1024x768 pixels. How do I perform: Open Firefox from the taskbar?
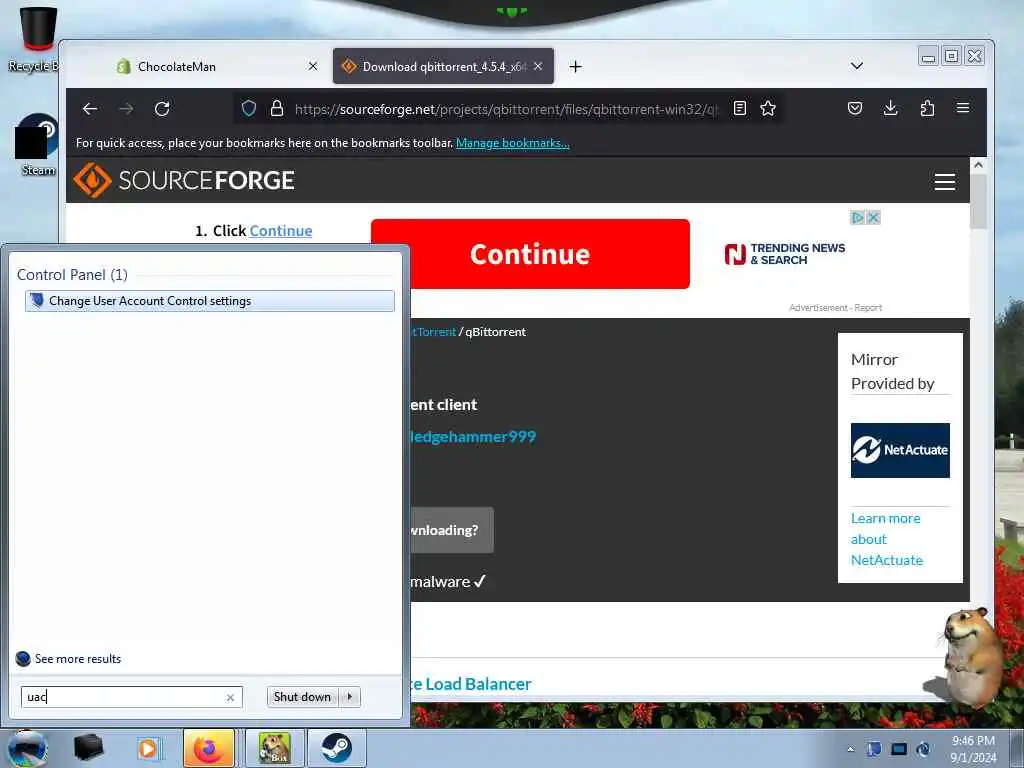[209, 748]
